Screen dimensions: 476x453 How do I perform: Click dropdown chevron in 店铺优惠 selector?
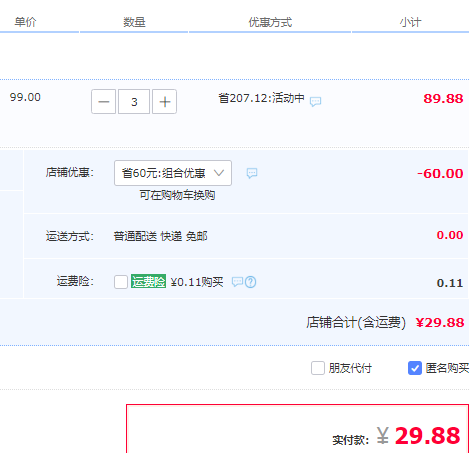[x=219, y=173]
